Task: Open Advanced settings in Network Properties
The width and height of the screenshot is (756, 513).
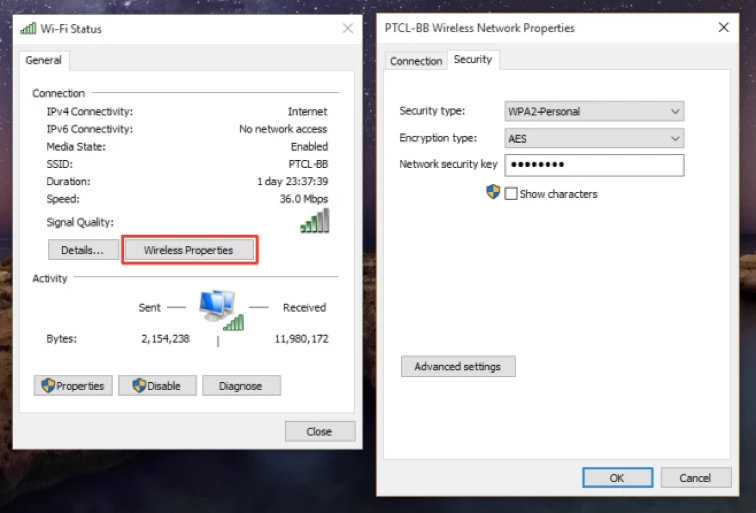Action: click(x=458, y=366)
